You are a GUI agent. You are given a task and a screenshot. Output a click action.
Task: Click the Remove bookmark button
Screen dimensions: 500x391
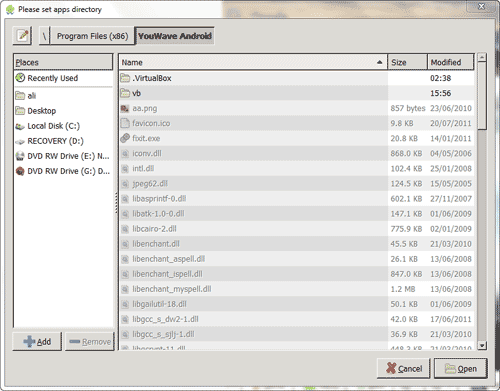(x=90, y=341)
